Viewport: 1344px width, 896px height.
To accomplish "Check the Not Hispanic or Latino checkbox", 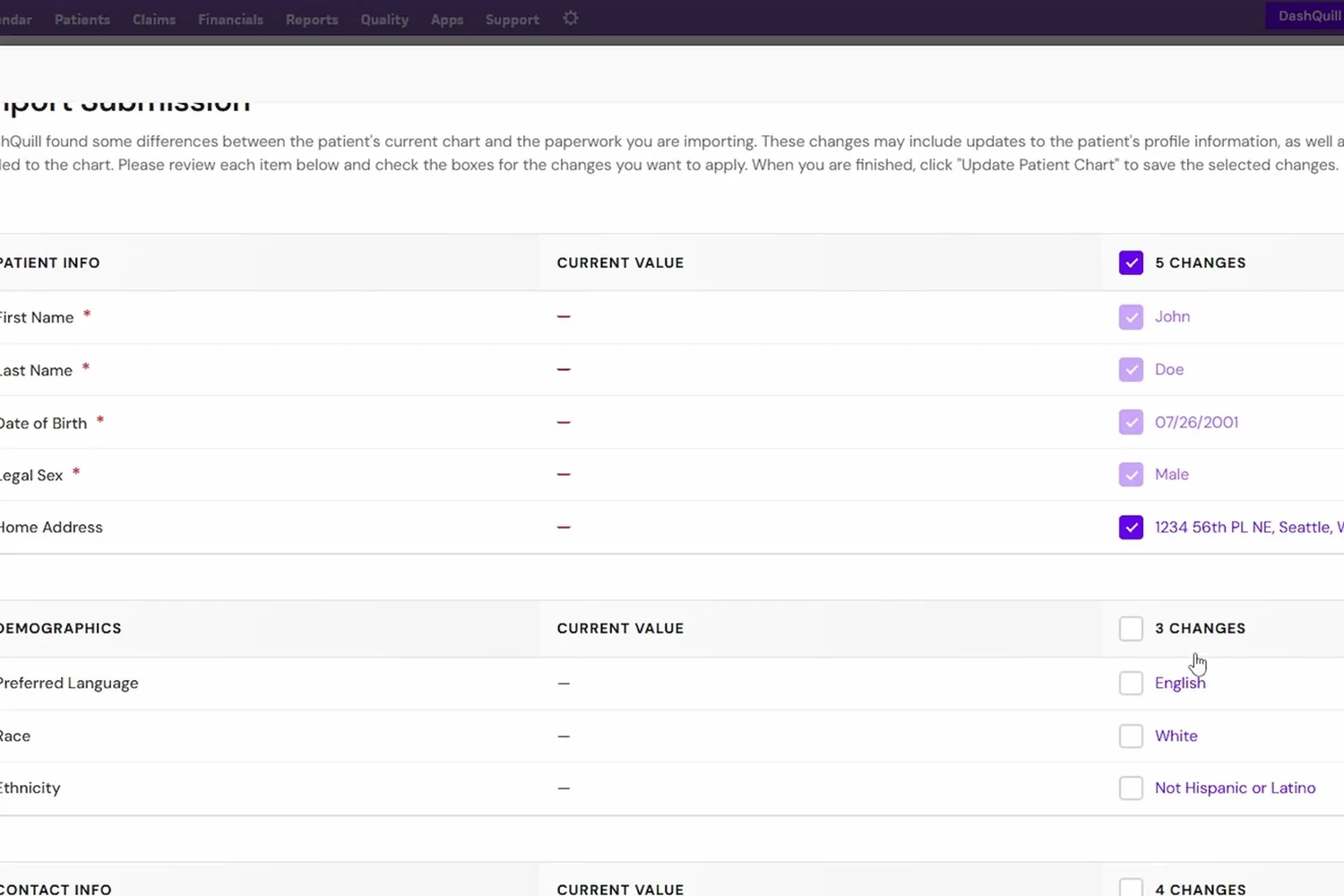I will pos(1131,788).
